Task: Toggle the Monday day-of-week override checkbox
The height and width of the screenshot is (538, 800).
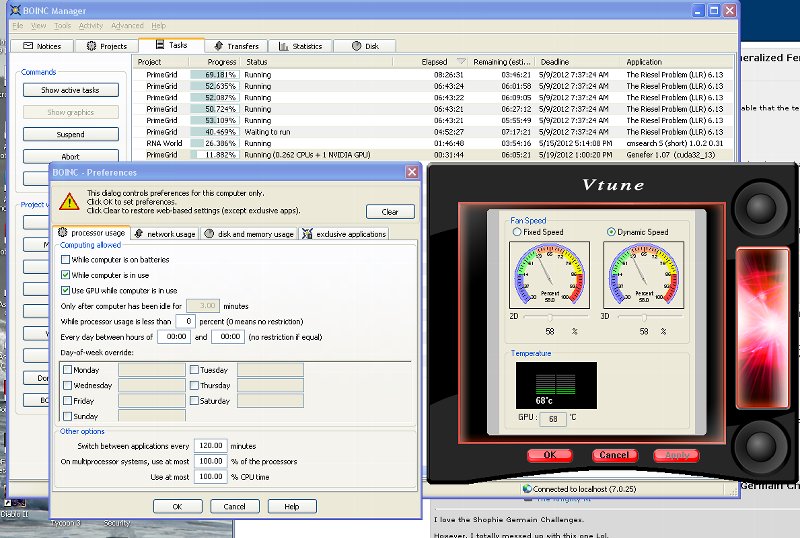Action: (x=67, y=370)
